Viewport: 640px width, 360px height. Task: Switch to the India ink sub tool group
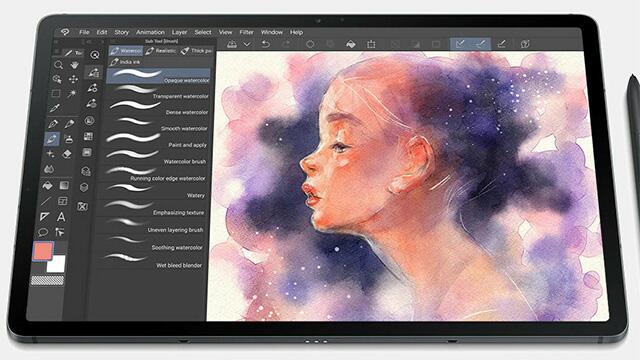tap(126, 62)
